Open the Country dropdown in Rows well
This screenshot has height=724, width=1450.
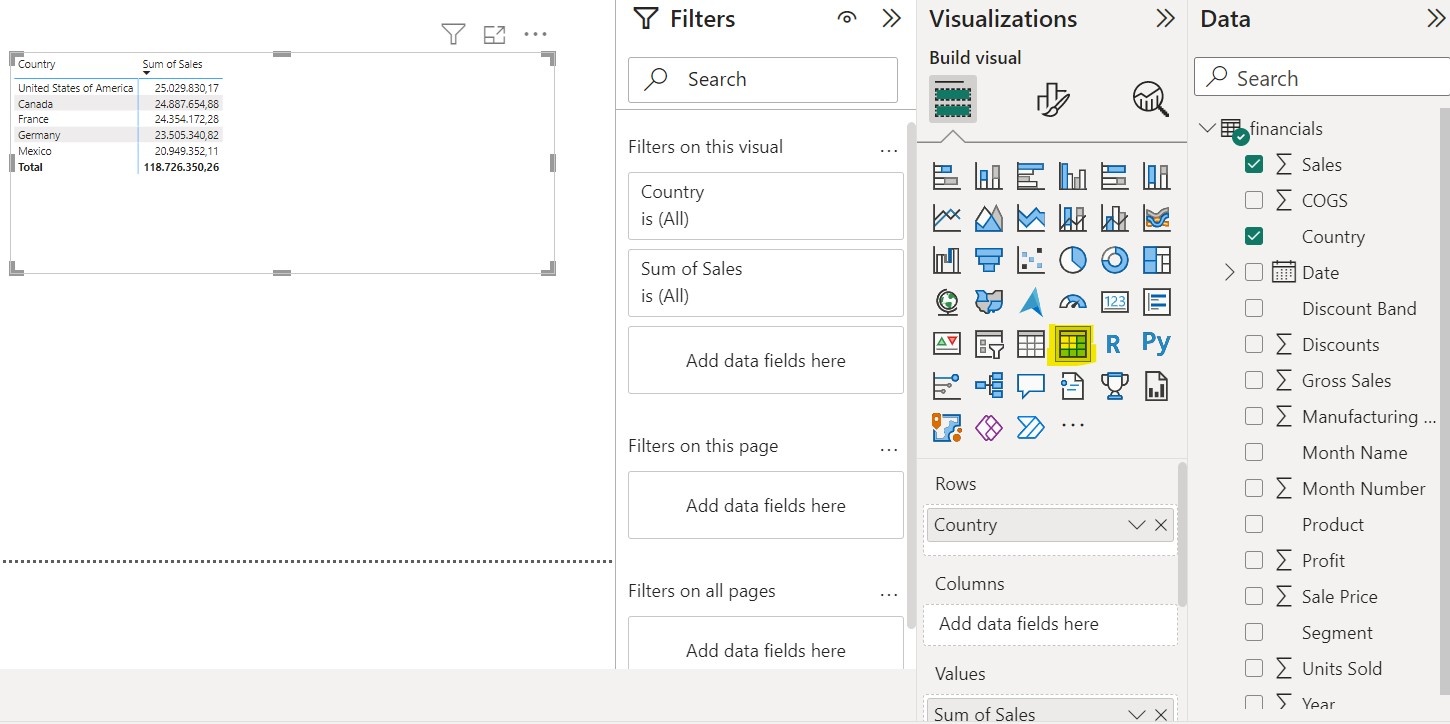1136,524
